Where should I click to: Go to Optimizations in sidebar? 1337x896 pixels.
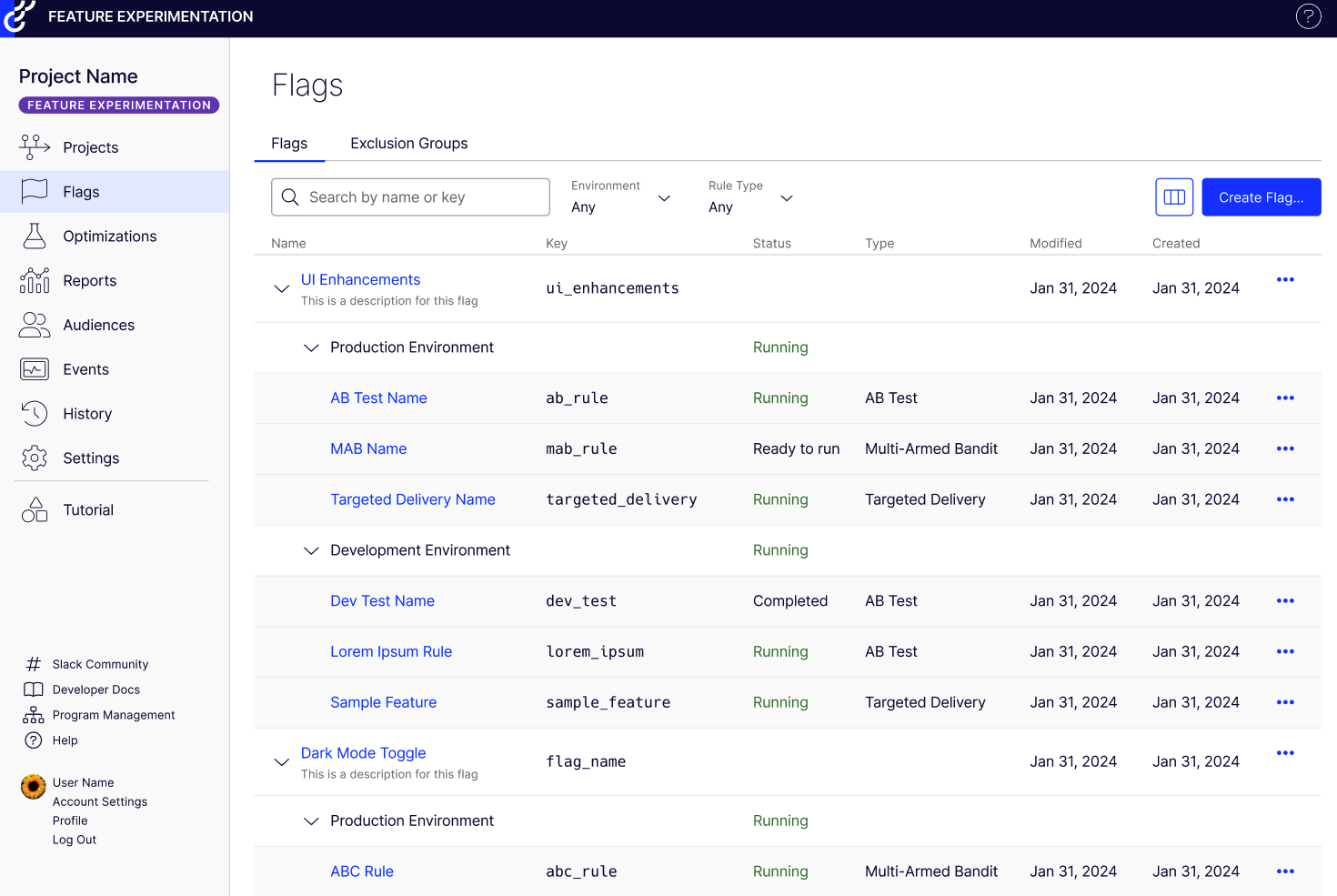[110, 236]
